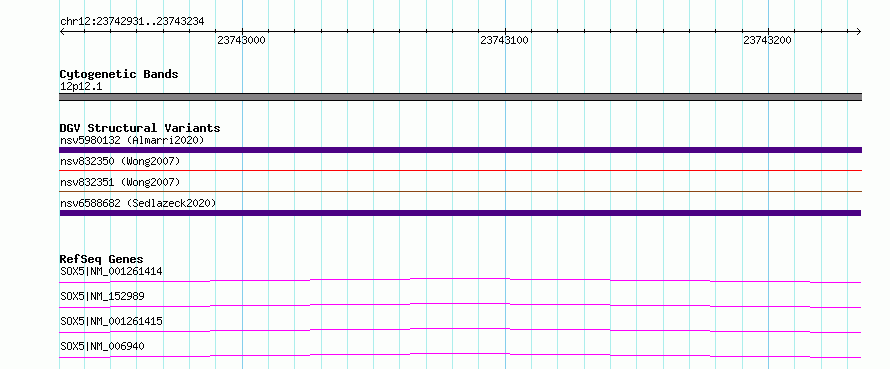Click the nsv832350 (Wong2007) label
The width and height of the screenshot is (890, 369).
click(x=120, y=161)
